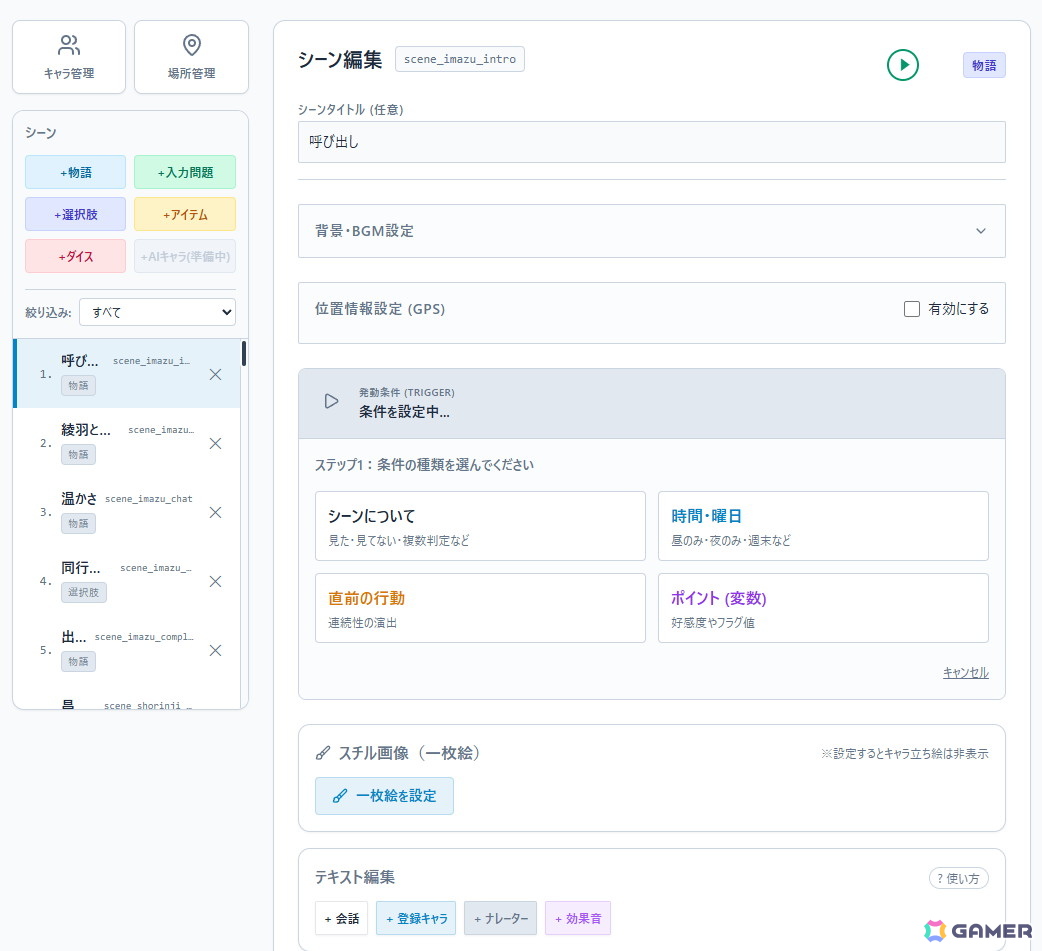Image resolution: width=1042 pixels, height=951 pixels.
Task: Select scene 4 同行… in list
Action: (127, 581)
